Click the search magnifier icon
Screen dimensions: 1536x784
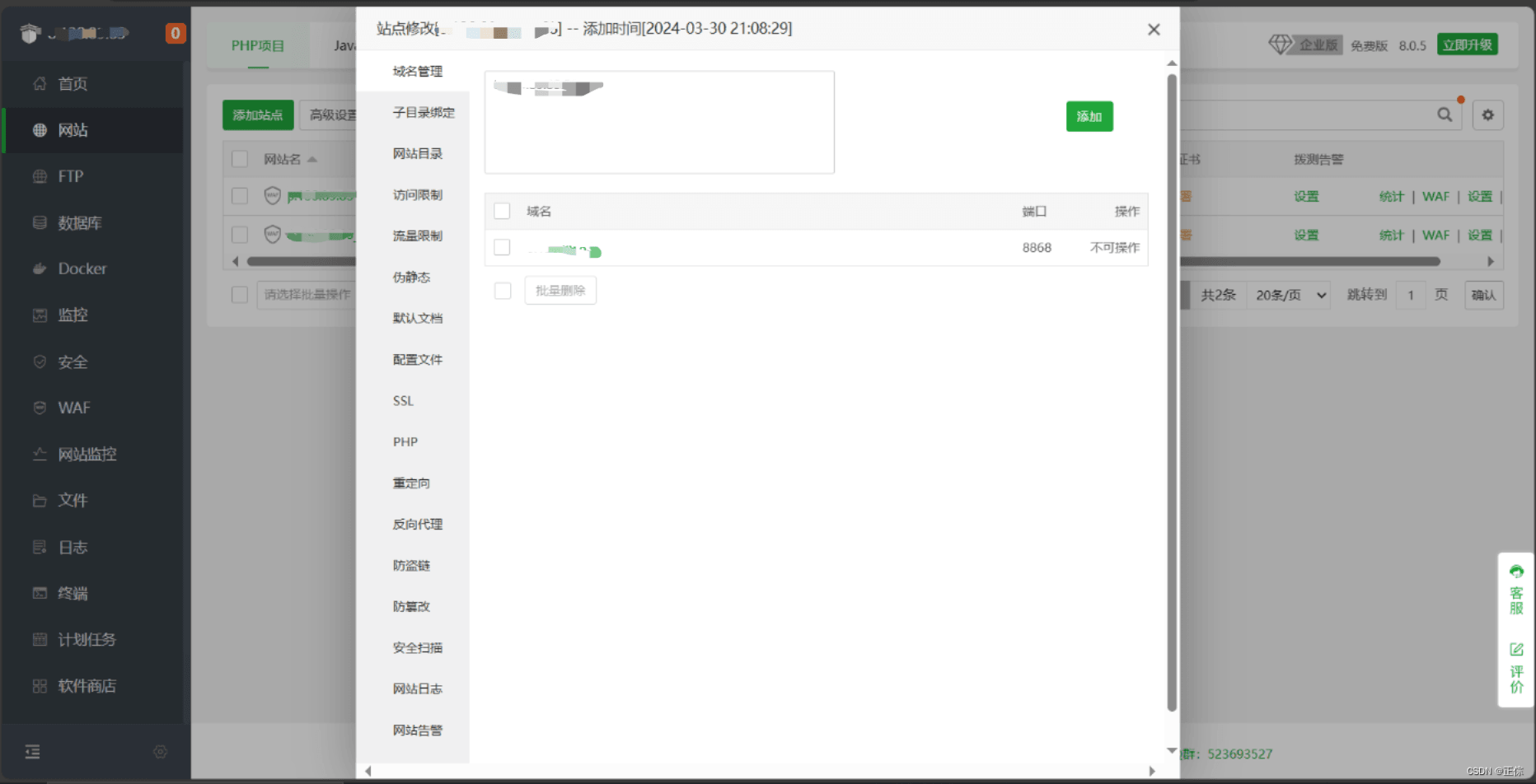pos(1445,115)
